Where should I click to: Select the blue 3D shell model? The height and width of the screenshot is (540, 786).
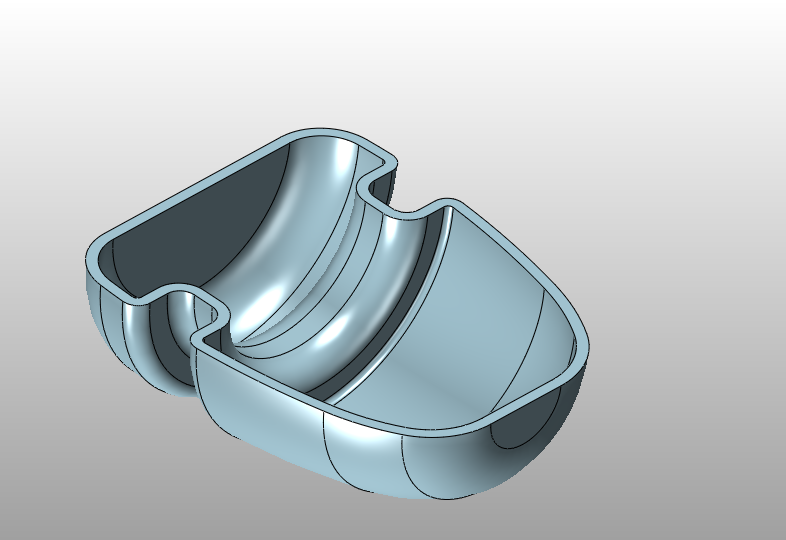point(337,313)
